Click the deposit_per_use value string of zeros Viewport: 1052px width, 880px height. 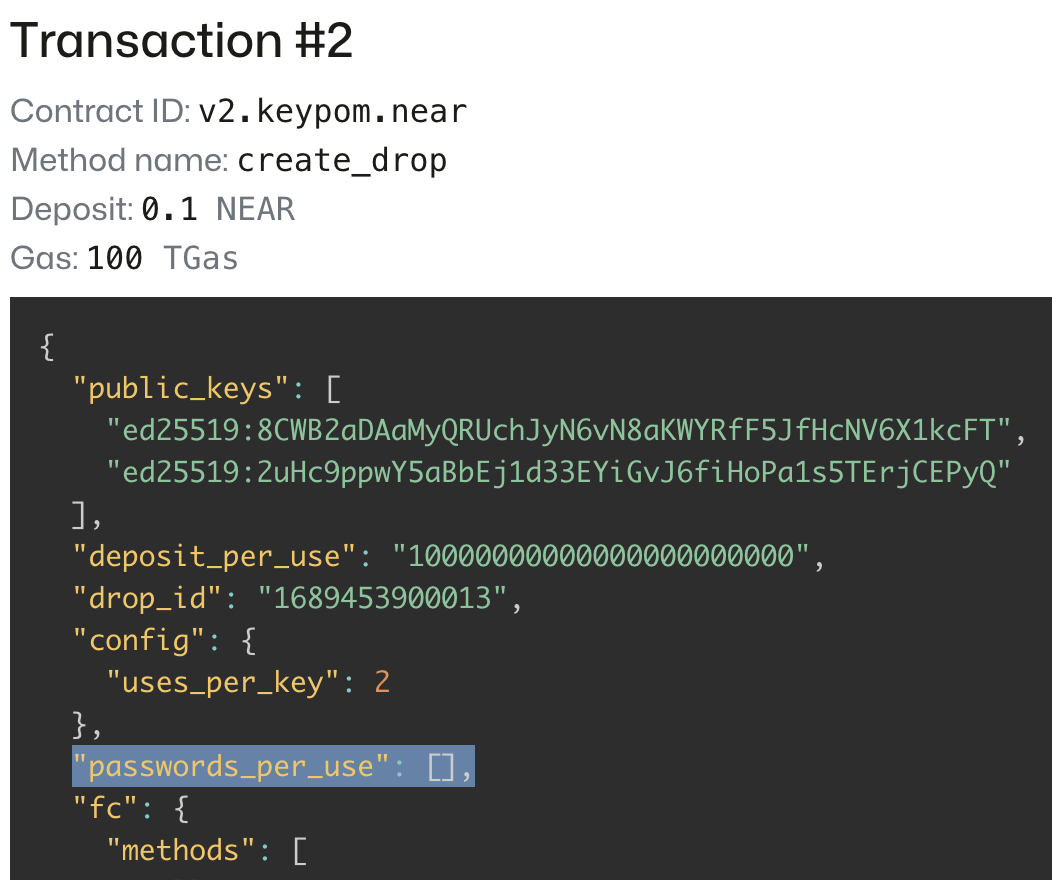point(600,556)
